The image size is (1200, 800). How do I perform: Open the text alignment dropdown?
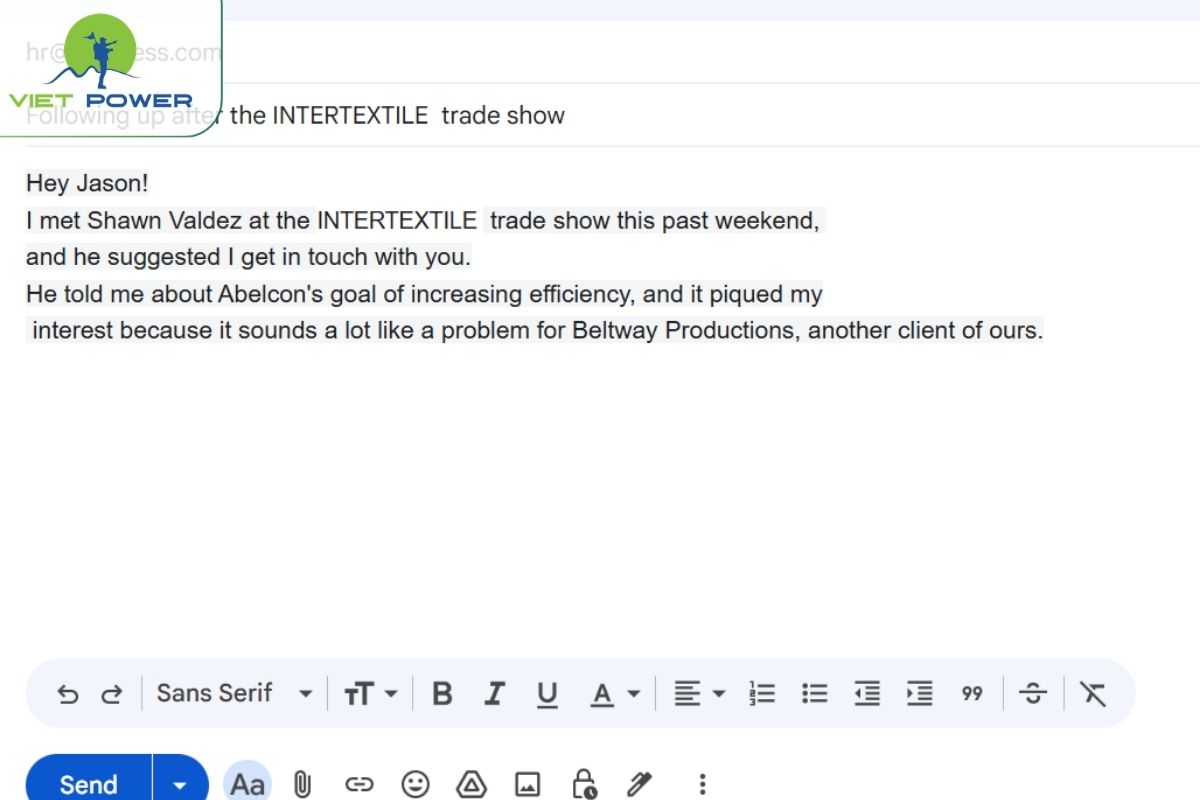click(x=699, y=694)
